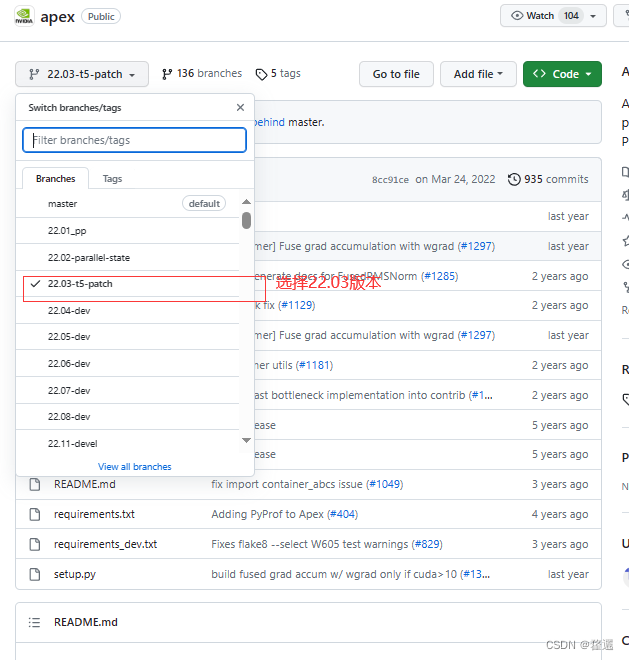Open the requirements_dev.txt file
The image size is (629, 660).
point(105,544)
